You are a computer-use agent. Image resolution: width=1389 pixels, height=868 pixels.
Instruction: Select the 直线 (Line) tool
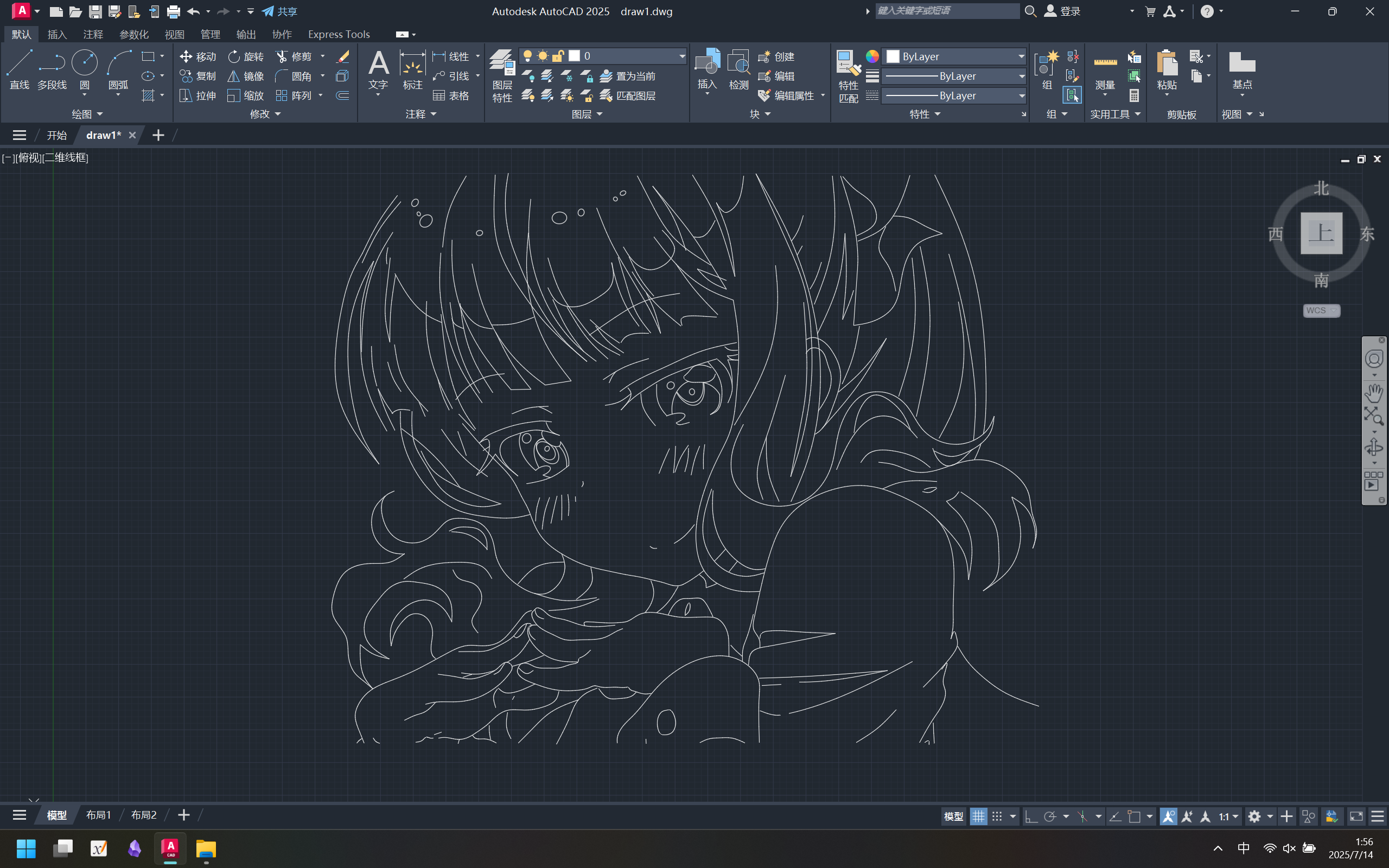(19, 69)
